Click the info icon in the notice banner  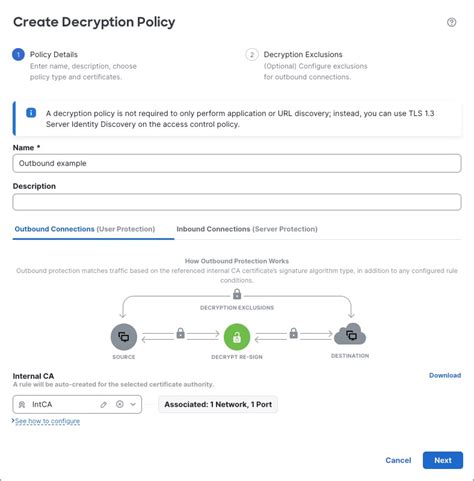[x=31, y=113]
